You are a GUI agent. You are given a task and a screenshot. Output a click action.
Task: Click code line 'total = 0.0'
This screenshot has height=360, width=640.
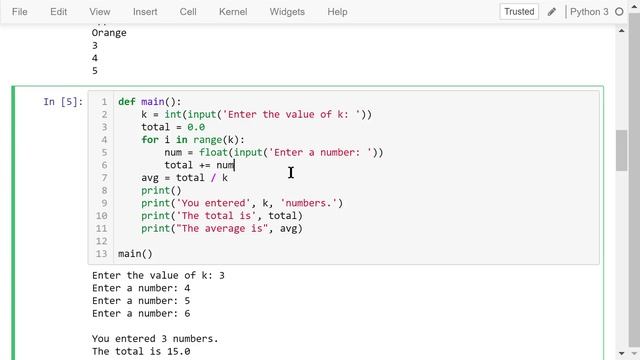click(x=173, y=127)
